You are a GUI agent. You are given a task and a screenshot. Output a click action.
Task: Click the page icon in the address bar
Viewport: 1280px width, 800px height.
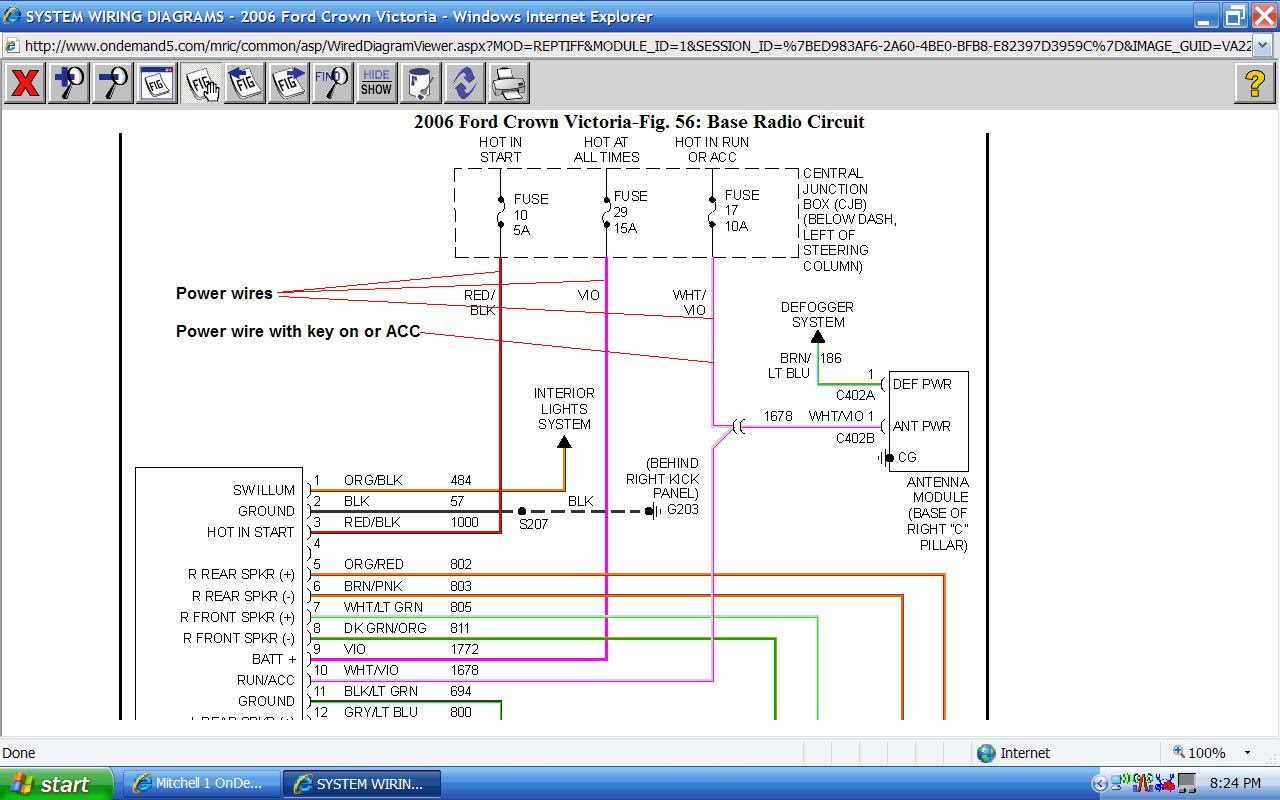point(12,45)
